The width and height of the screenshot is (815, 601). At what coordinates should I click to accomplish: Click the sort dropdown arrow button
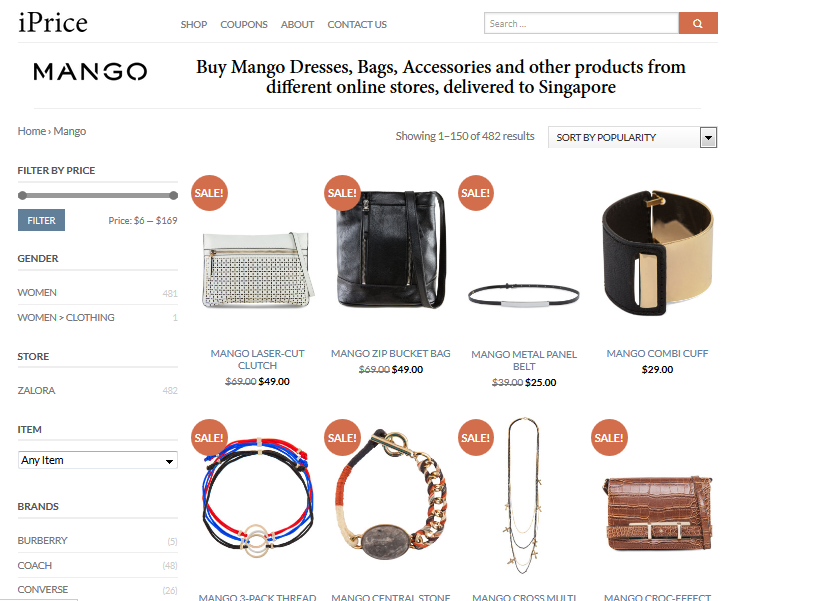click(708, 138)
